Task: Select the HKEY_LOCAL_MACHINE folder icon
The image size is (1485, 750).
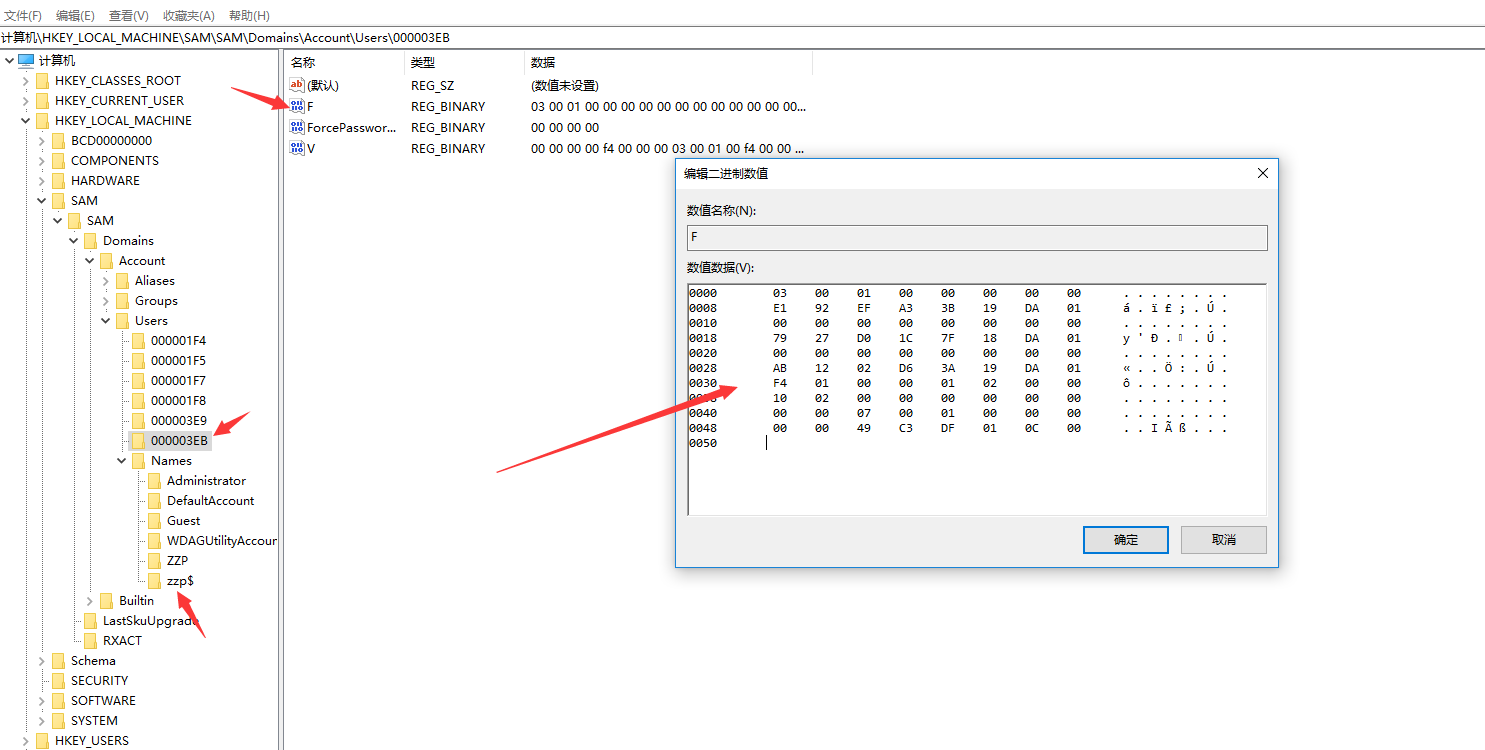Action: [x=42, y=120]
